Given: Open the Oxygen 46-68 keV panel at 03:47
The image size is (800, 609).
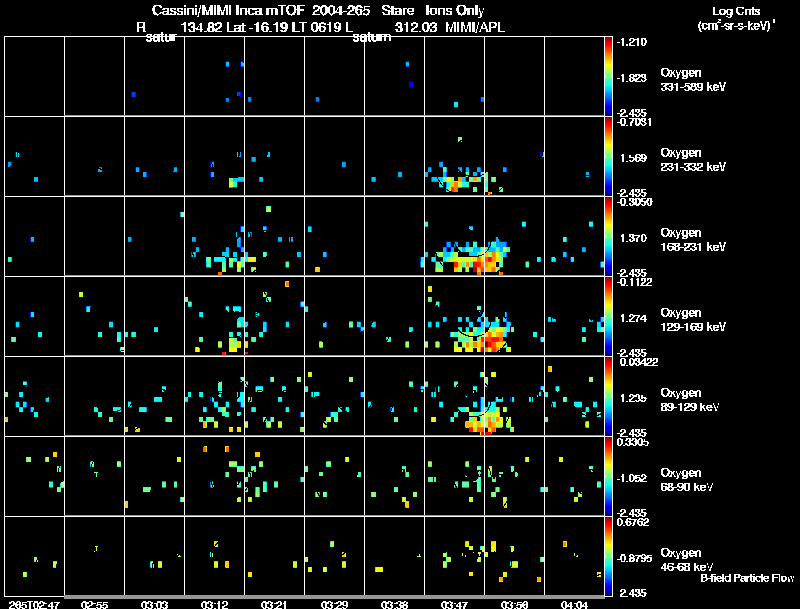Looking at the screenshot, I should pos(454,556).
